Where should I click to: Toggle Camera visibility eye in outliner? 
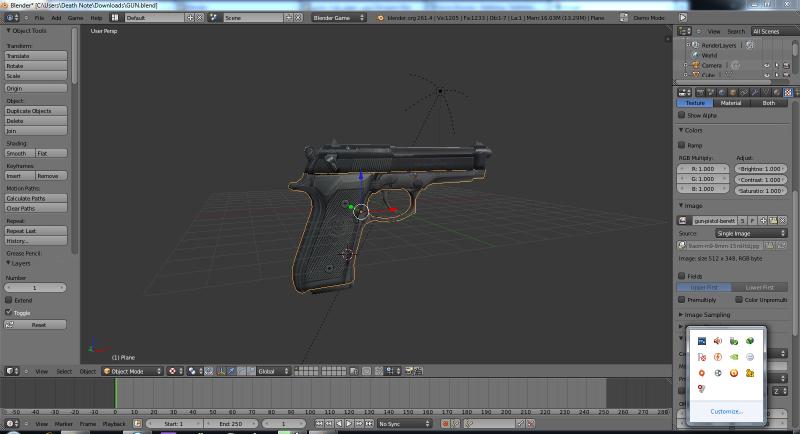[x=766, y=65]
